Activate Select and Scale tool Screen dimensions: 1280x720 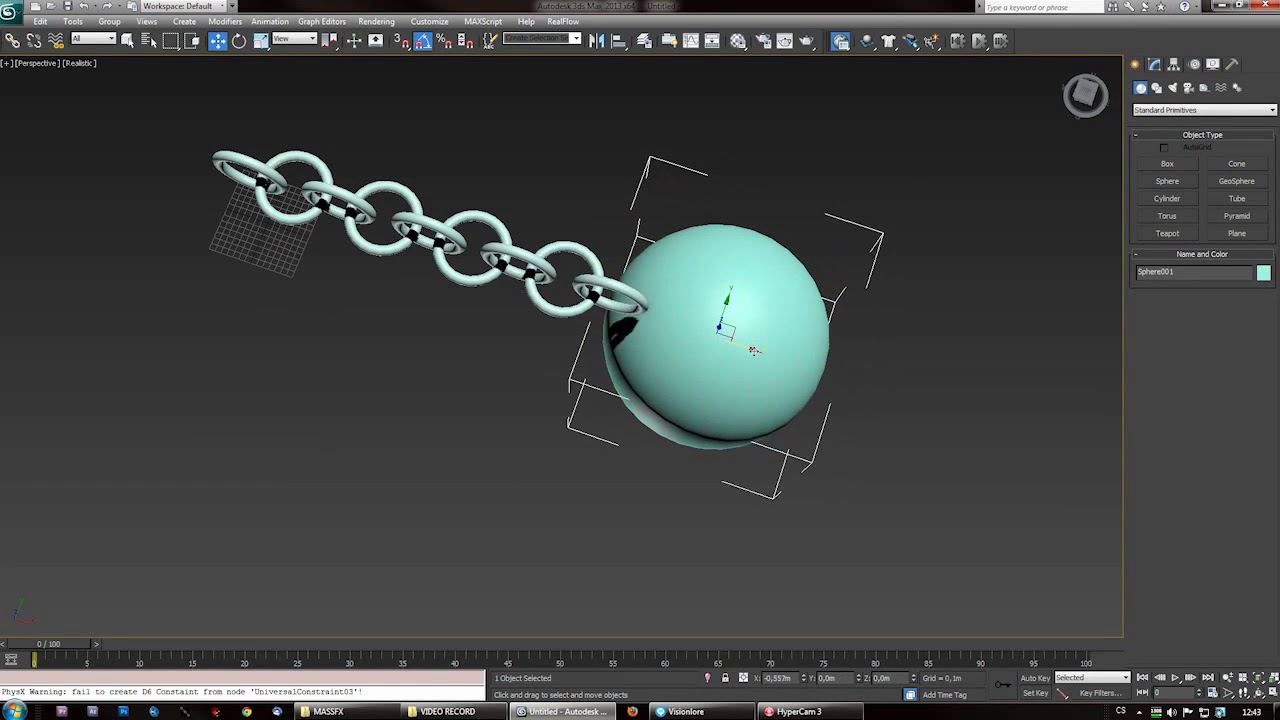[261, 41]
